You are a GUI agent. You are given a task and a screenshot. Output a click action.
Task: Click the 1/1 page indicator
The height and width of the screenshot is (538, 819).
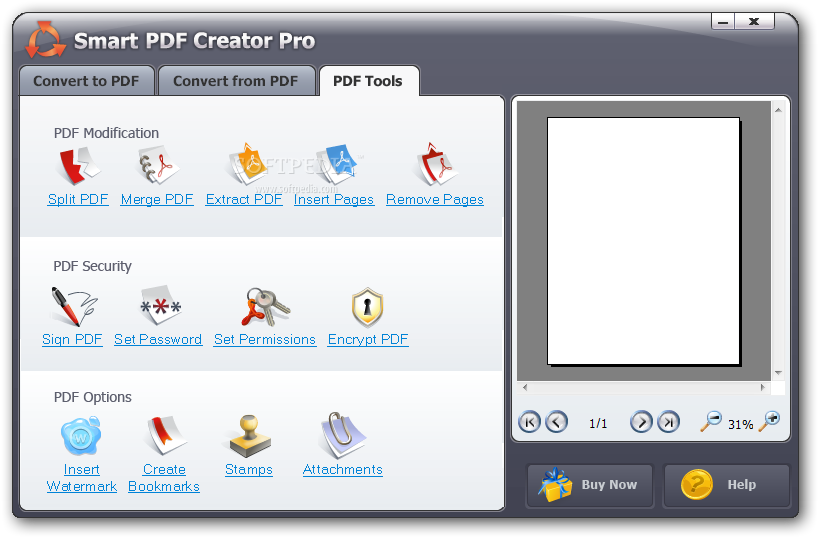pos(598,424)
